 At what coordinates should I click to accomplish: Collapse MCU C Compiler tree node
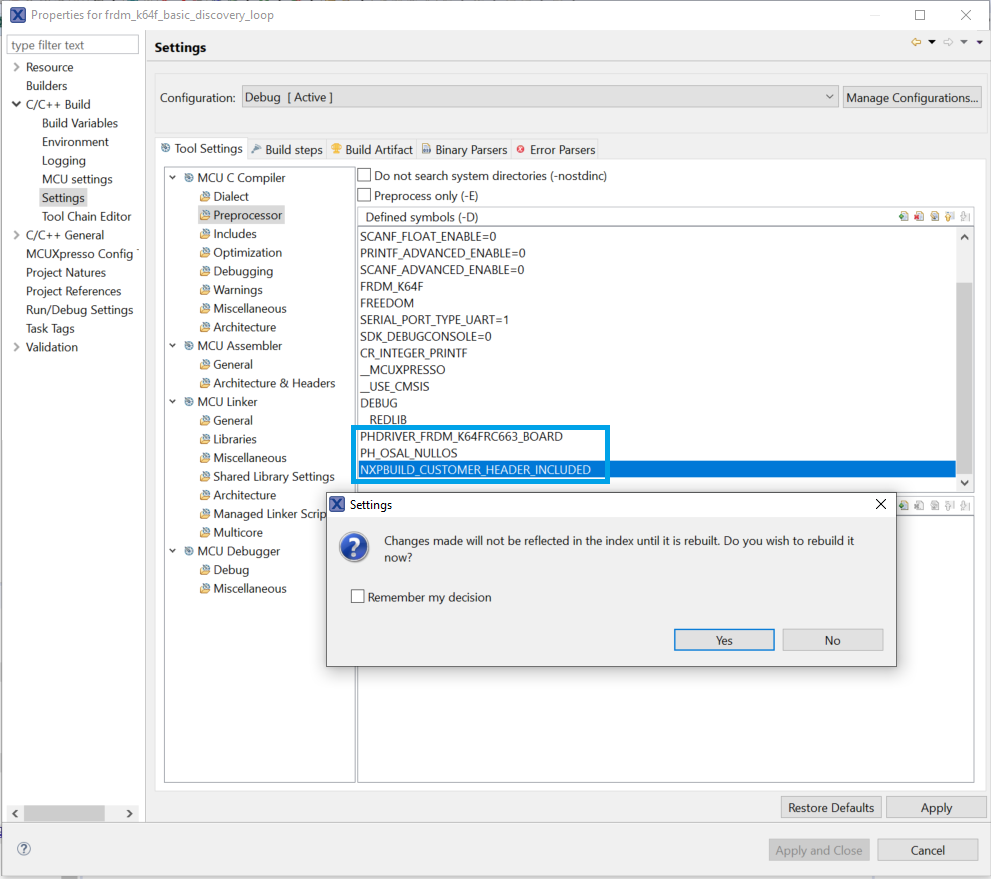pyautogui.click(x=173, y=178)
